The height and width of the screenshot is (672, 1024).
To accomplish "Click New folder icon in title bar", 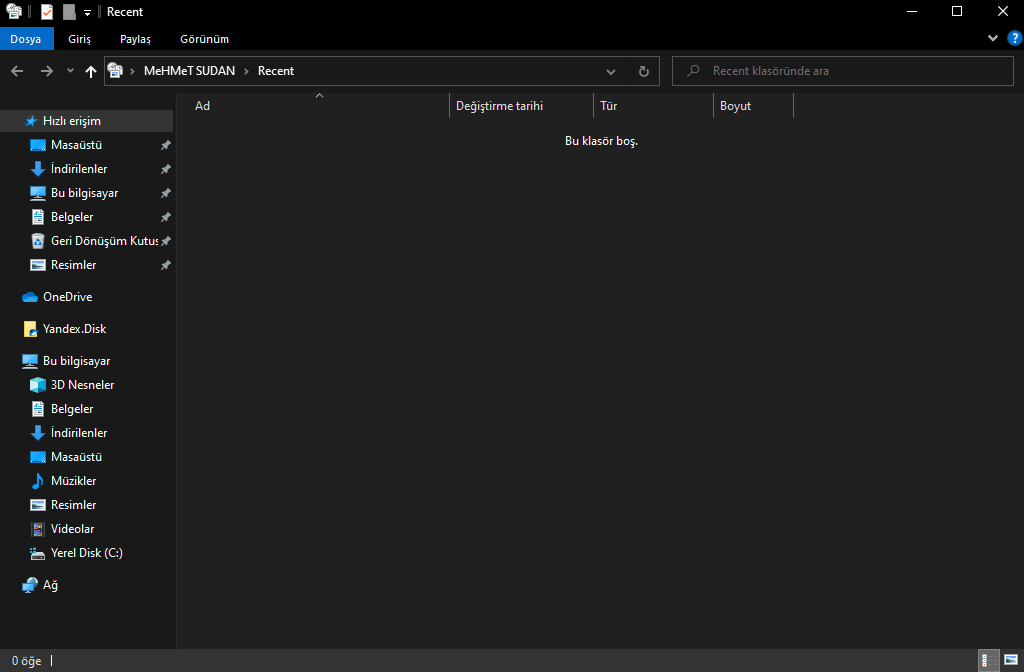I will coord(69,12).
